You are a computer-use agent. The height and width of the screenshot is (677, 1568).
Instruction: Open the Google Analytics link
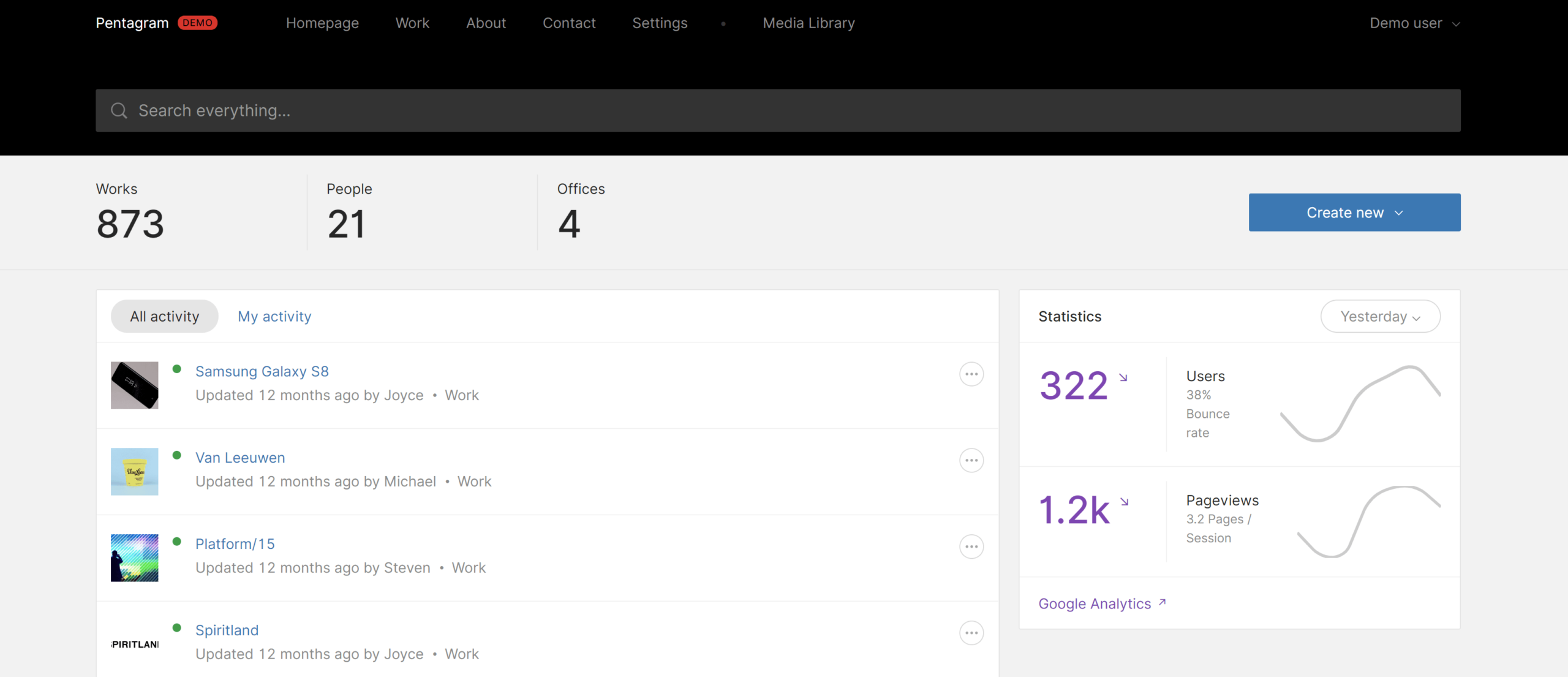coord(1095,604)
